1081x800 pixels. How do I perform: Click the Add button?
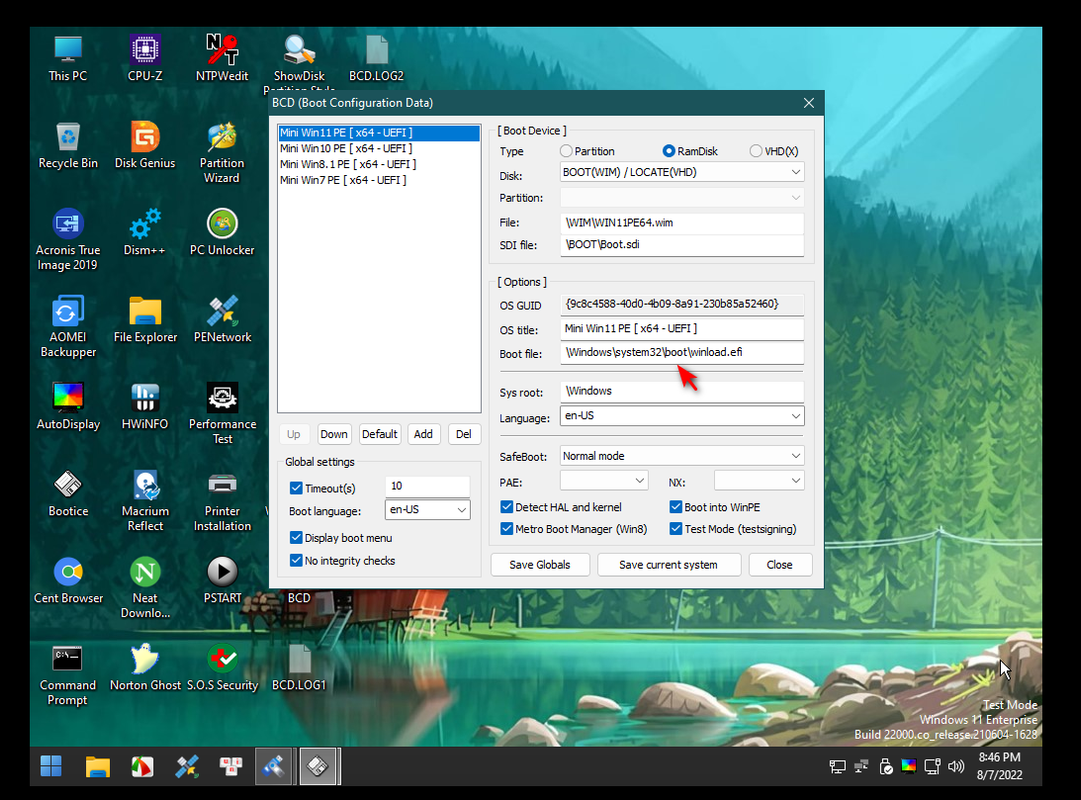coord(423,434)
